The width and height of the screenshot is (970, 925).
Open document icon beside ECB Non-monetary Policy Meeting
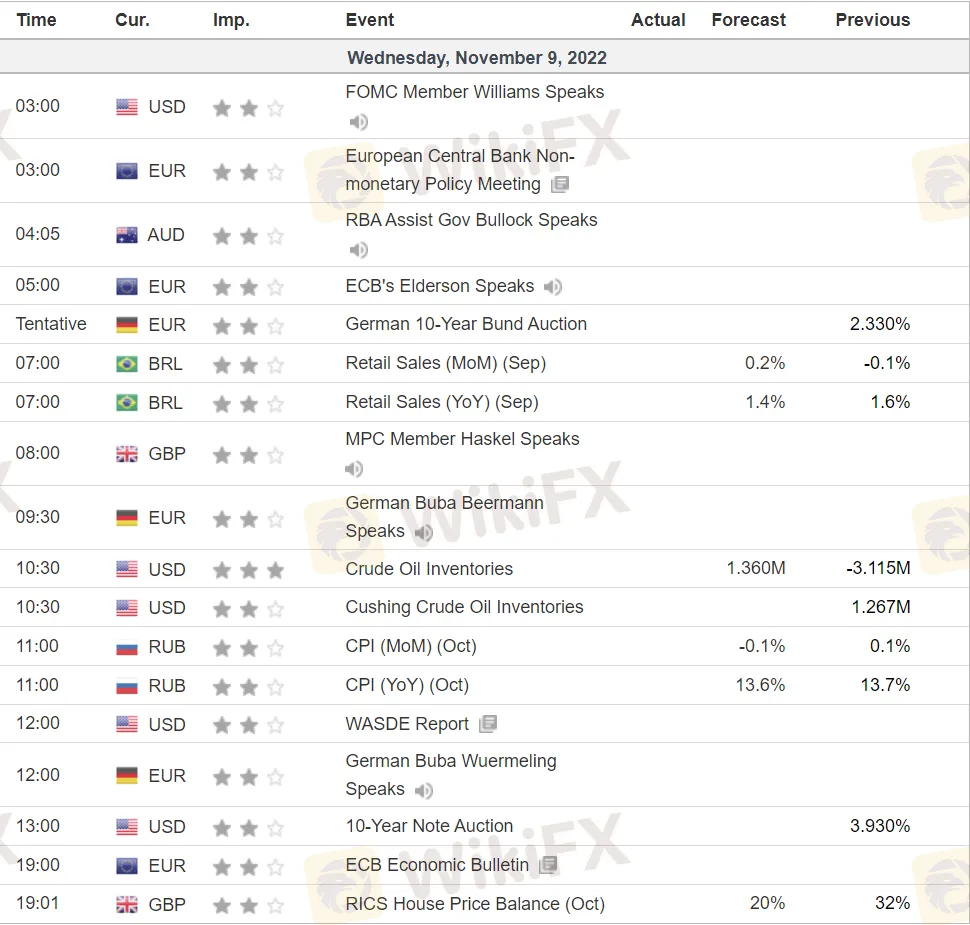(560, 184)
